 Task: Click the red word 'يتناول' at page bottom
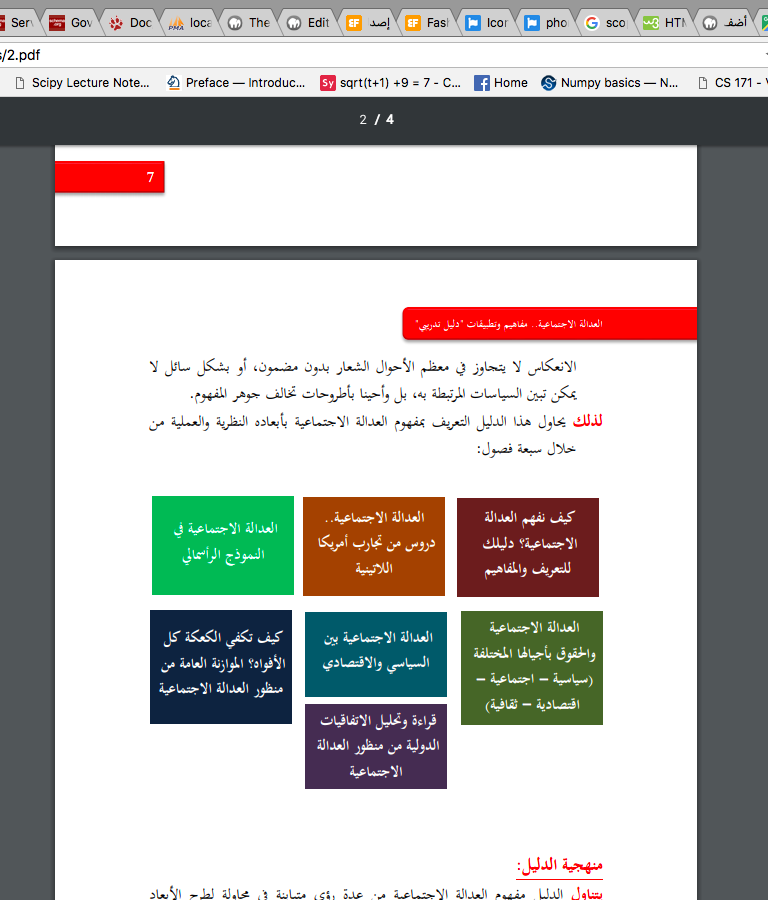click(587, 893)
